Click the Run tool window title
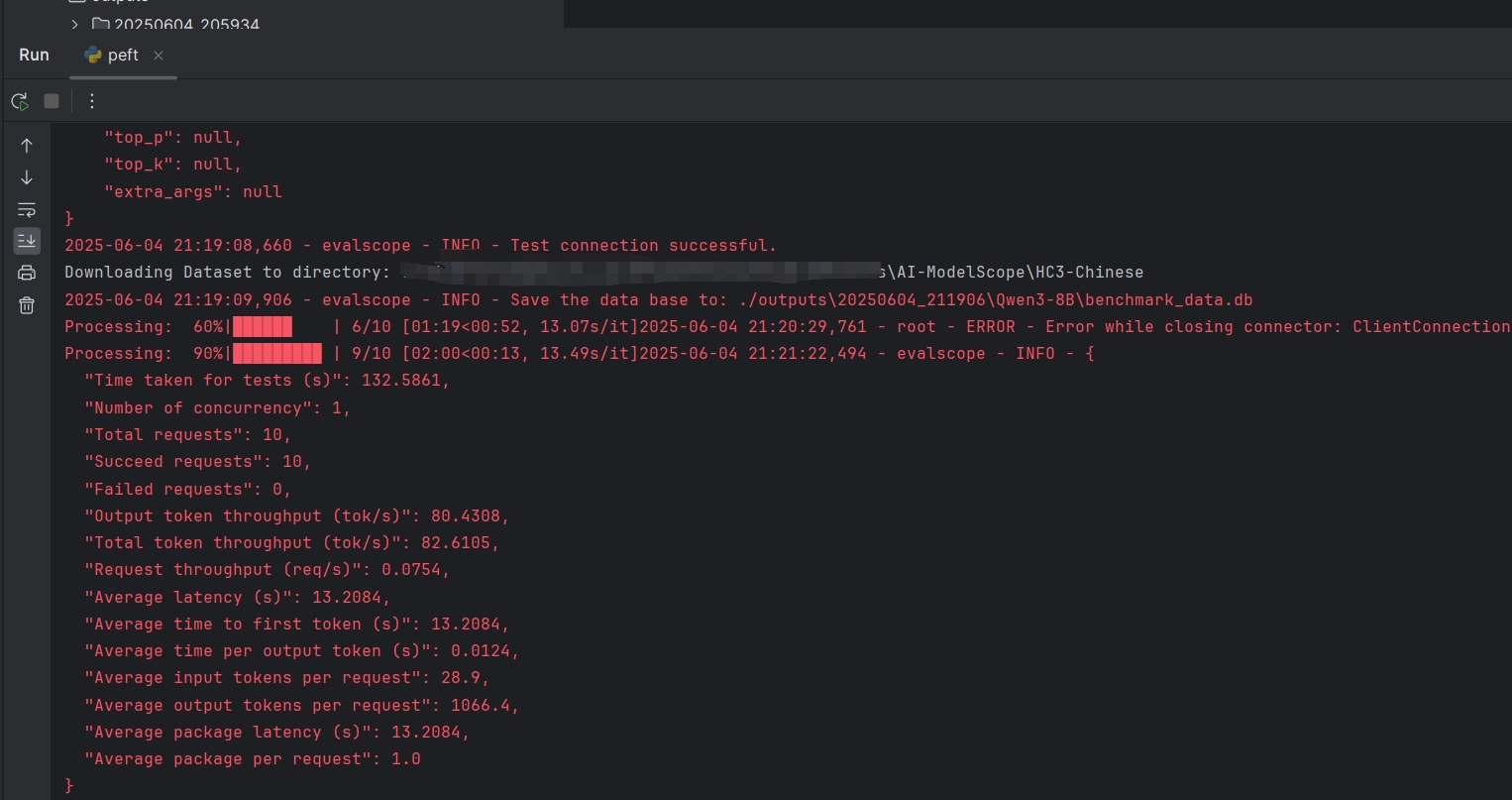The width and height of the screenshot is (1512, 800). click(34, 56)
